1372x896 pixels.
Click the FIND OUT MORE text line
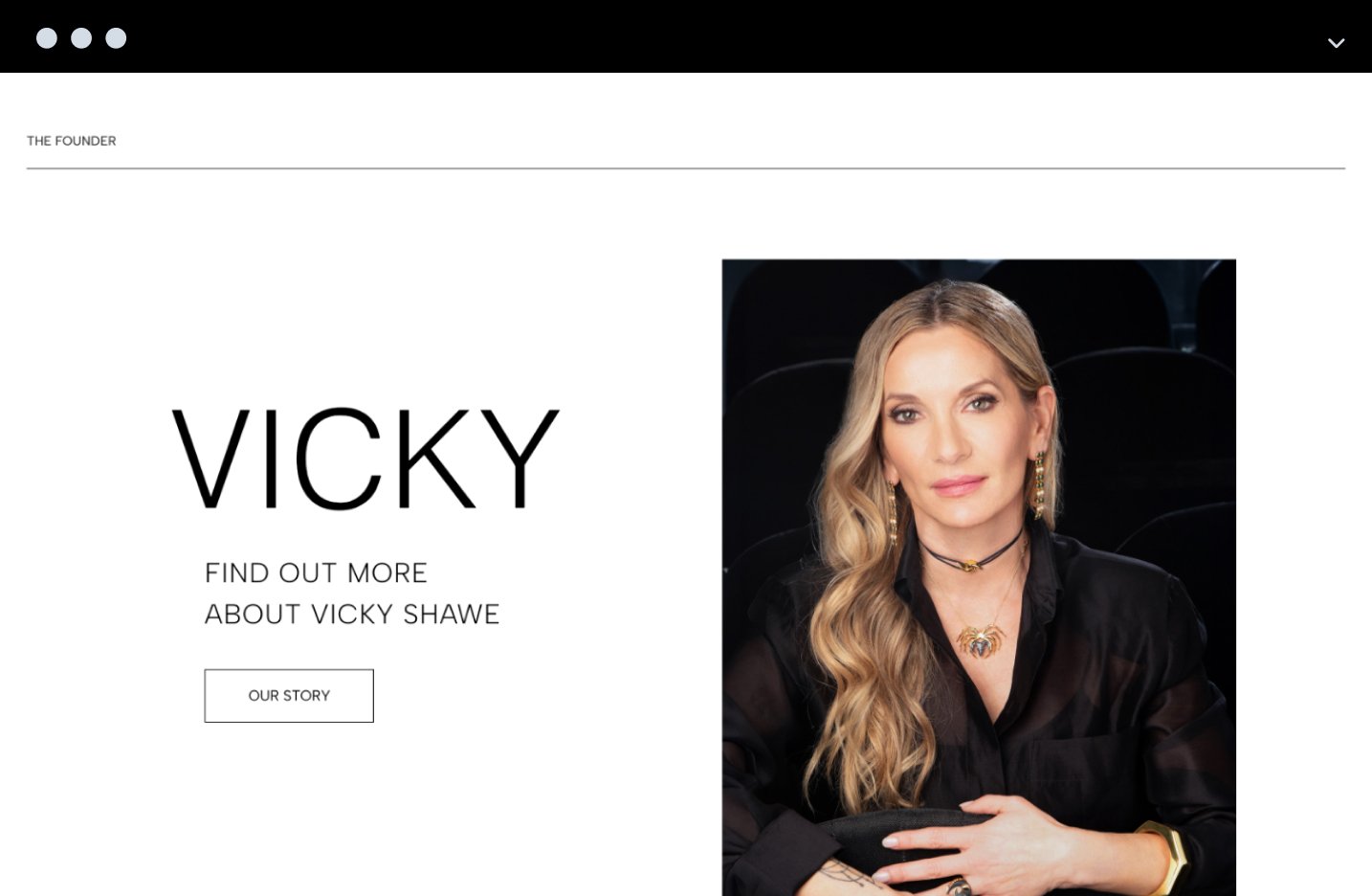[x=316, y=572]
